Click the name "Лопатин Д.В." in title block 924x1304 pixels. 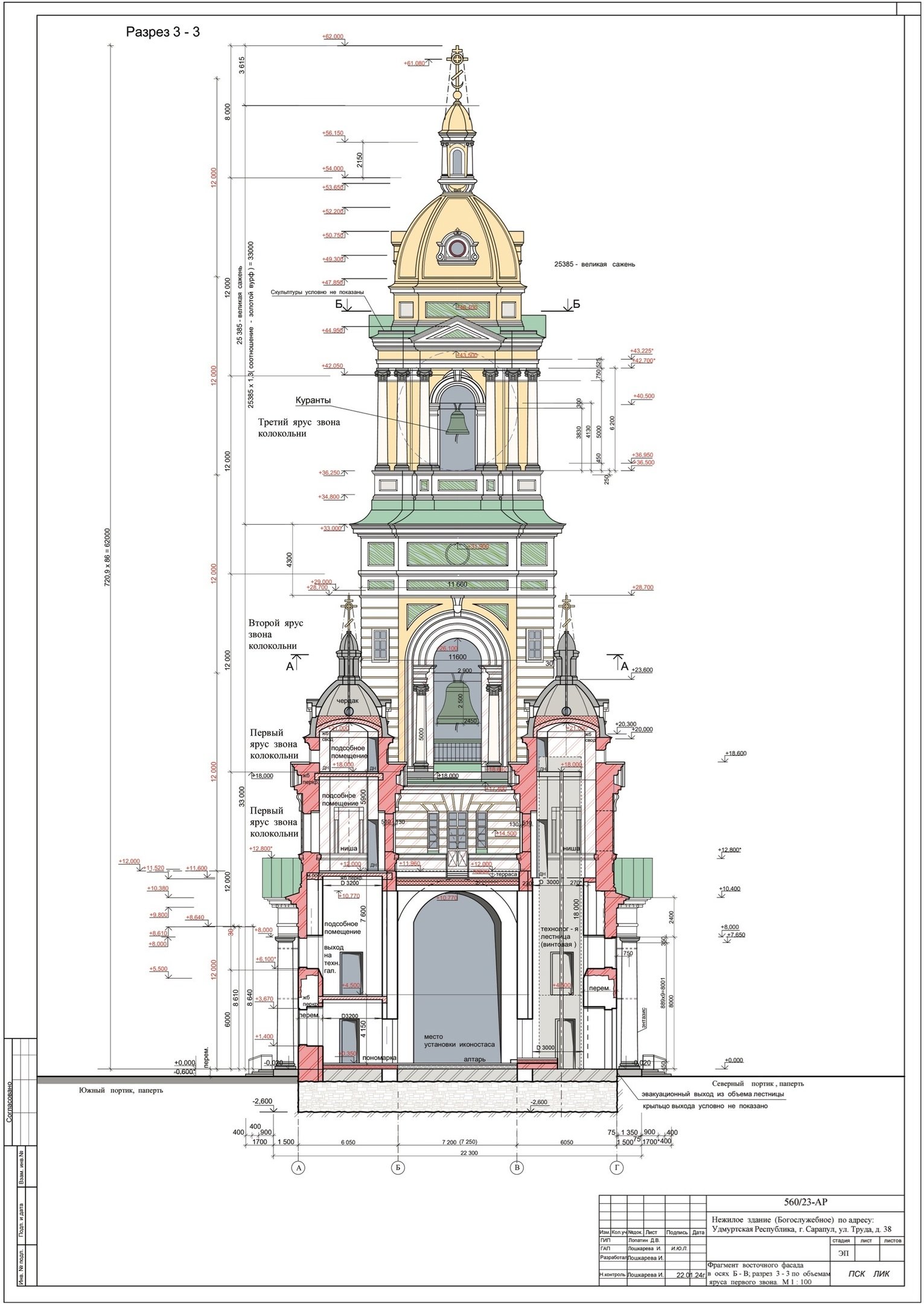click(x=645, y=1239)
